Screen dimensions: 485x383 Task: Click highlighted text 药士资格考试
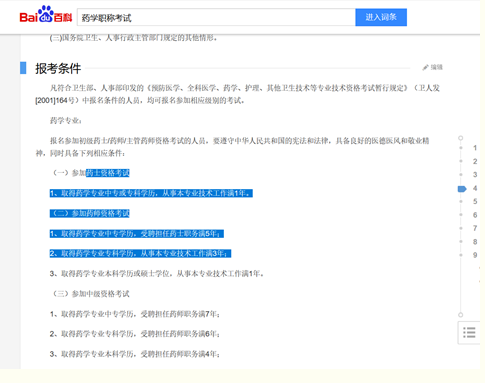coord(108,173)
